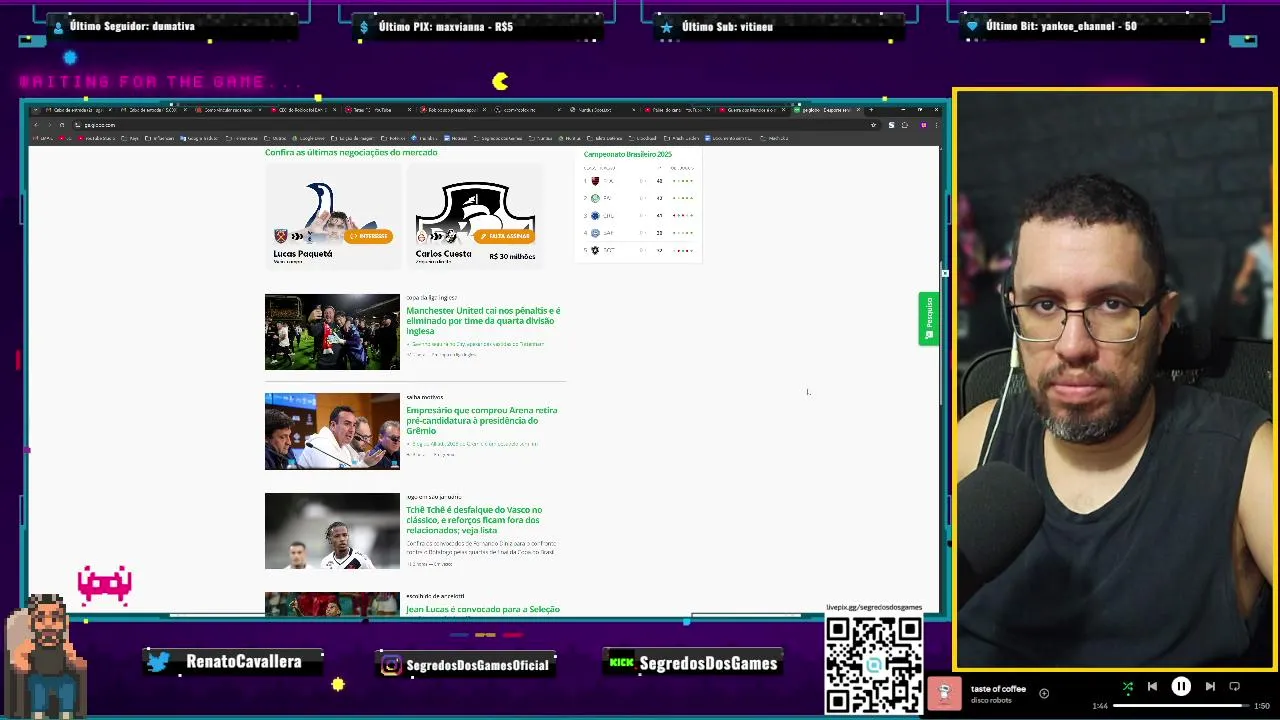Open the browser profile avatar icon

pos(923,125)
